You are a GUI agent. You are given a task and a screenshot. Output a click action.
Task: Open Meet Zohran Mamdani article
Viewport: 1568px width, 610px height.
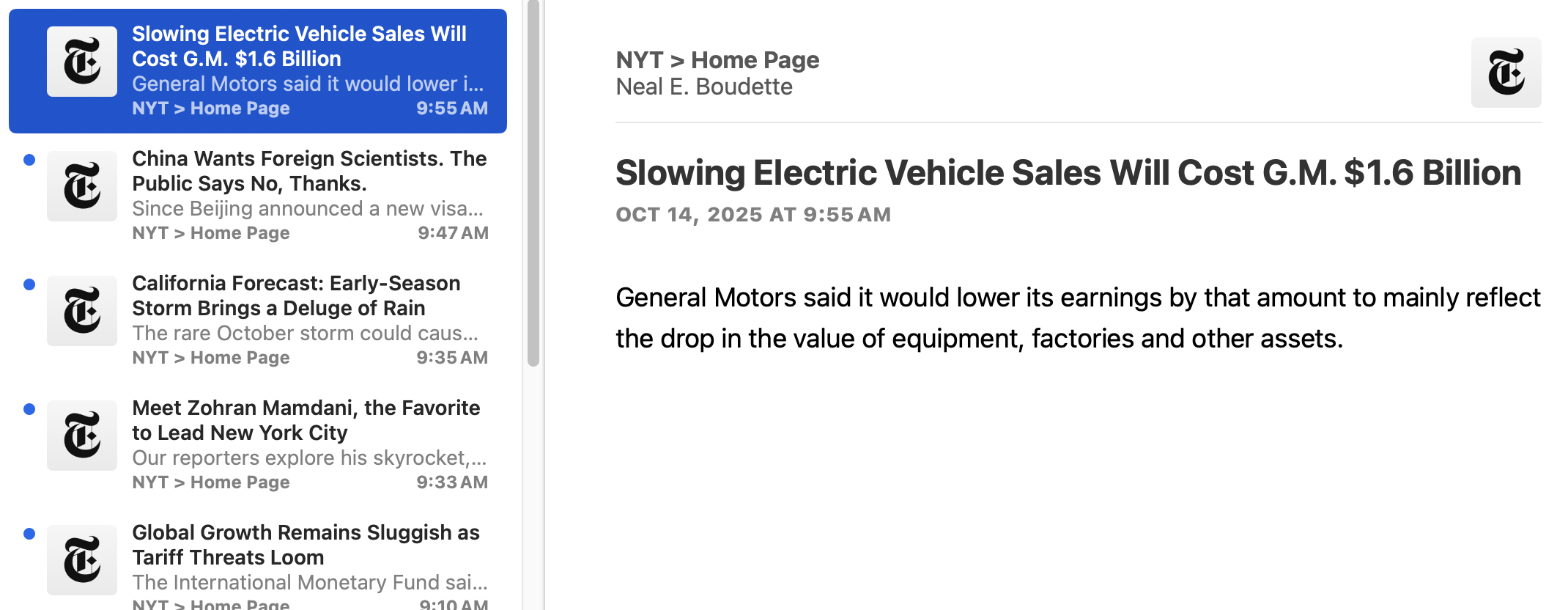pos(306,420)
